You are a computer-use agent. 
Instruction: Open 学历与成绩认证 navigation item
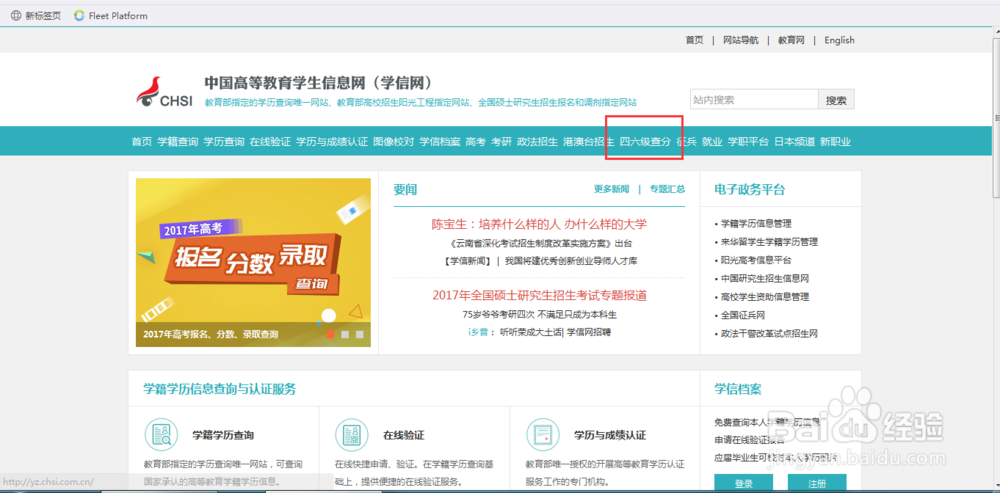point(332,142)
